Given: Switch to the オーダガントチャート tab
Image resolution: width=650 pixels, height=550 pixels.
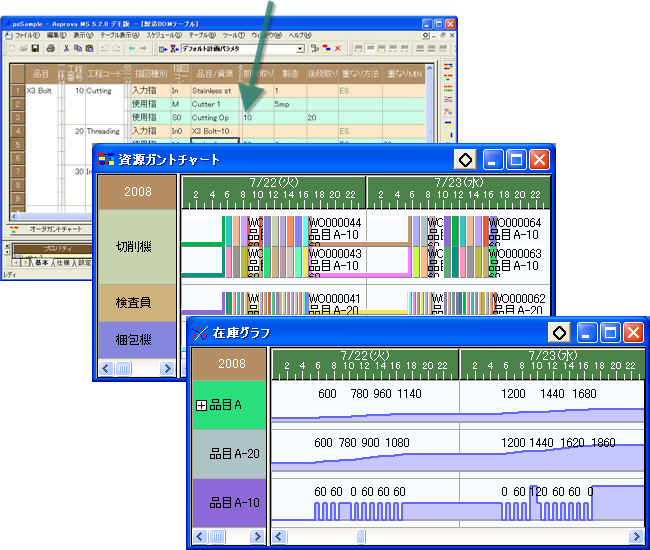Looking at the screenshot, I should pyautogui.click(x=55, y=229).
